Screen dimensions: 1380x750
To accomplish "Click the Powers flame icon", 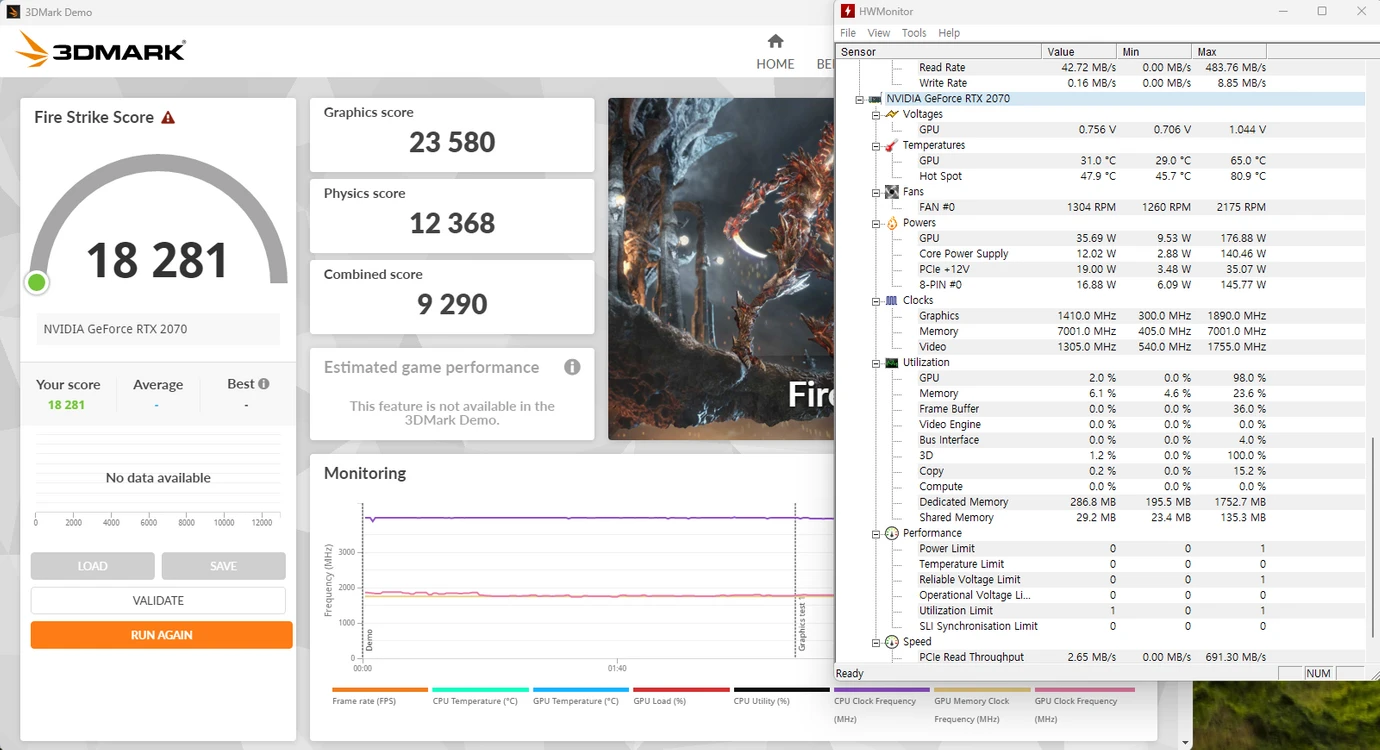I will [x=891, y=223].
